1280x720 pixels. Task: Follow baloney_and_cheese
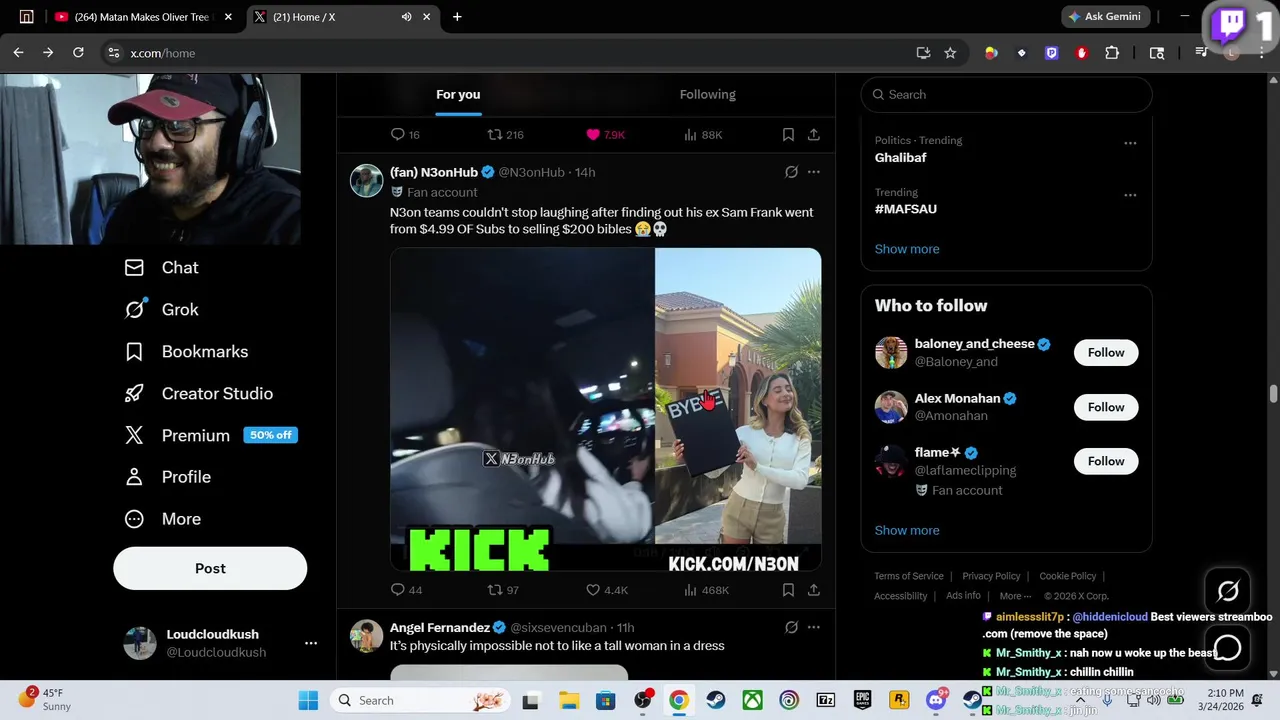(x=1106, y=352)
